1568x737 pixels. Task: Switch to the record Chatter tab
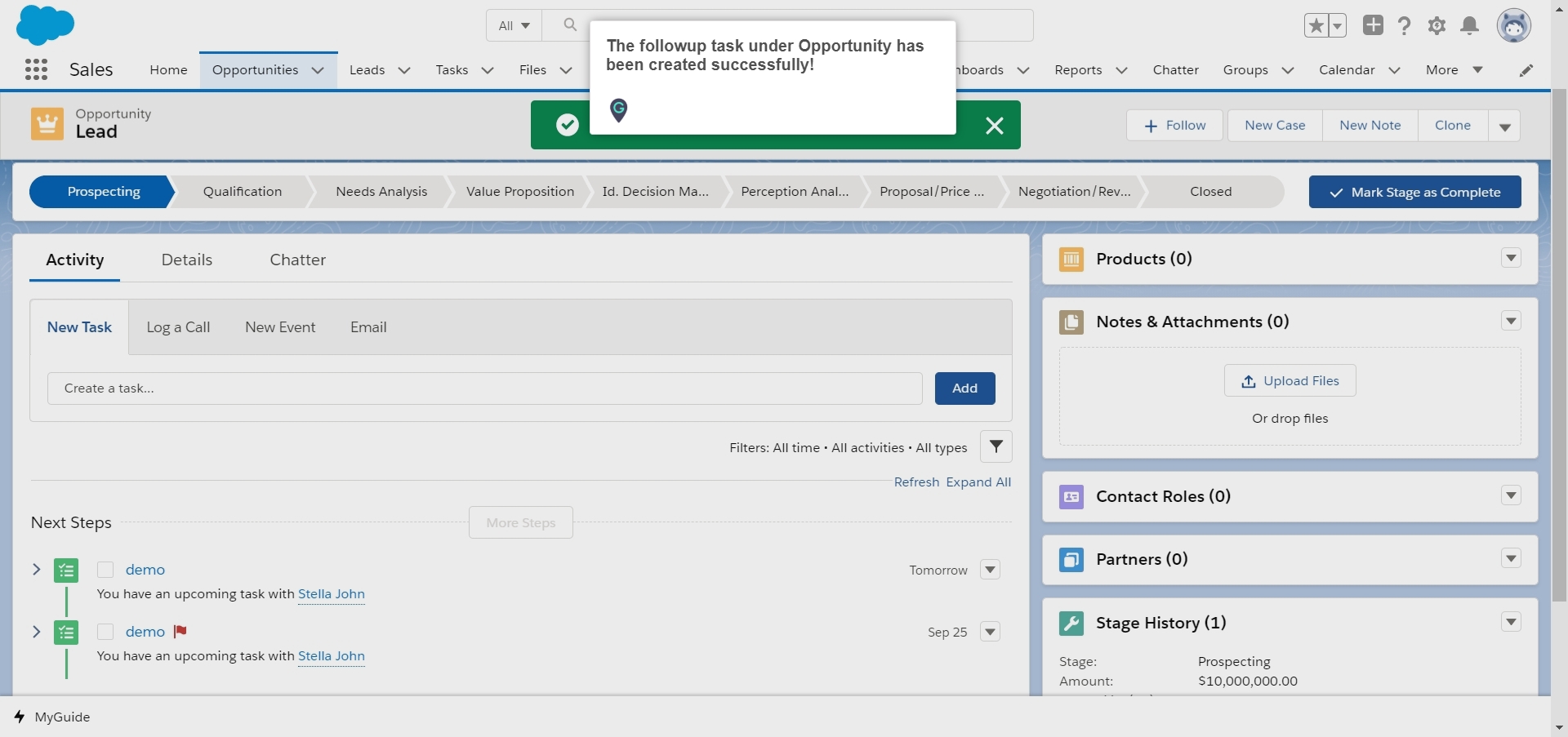[297, 260]
